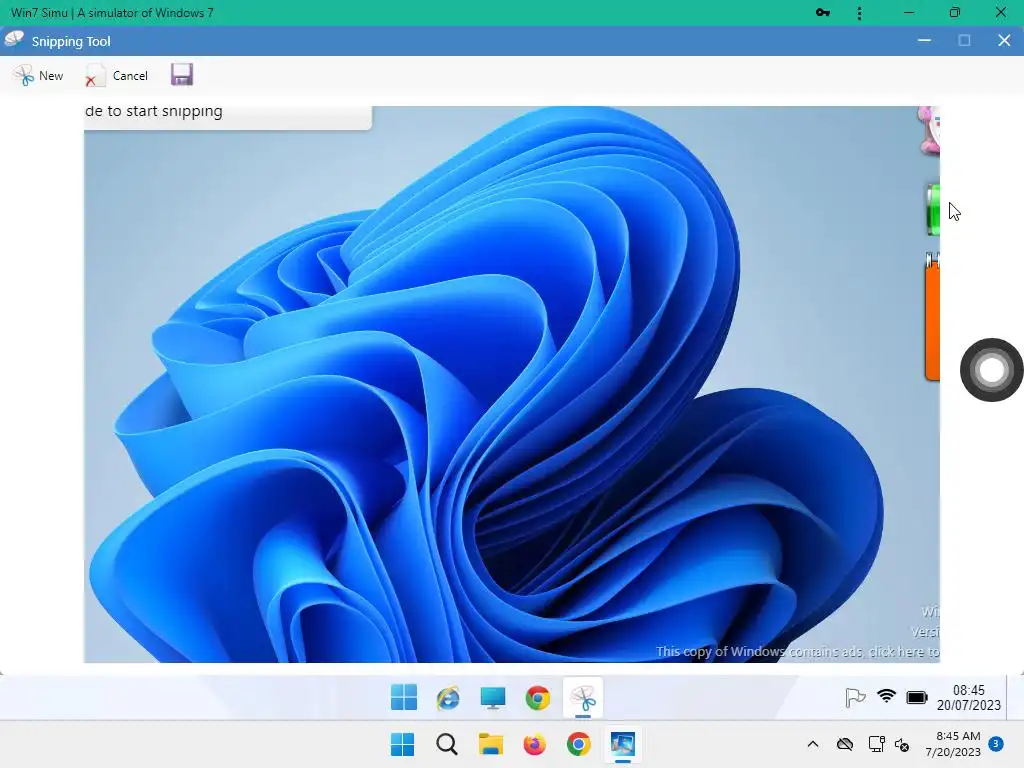This screenshot has height=768, width=1024.
Task: Click the Snipping Tool title bar icon
Action: 14,40
